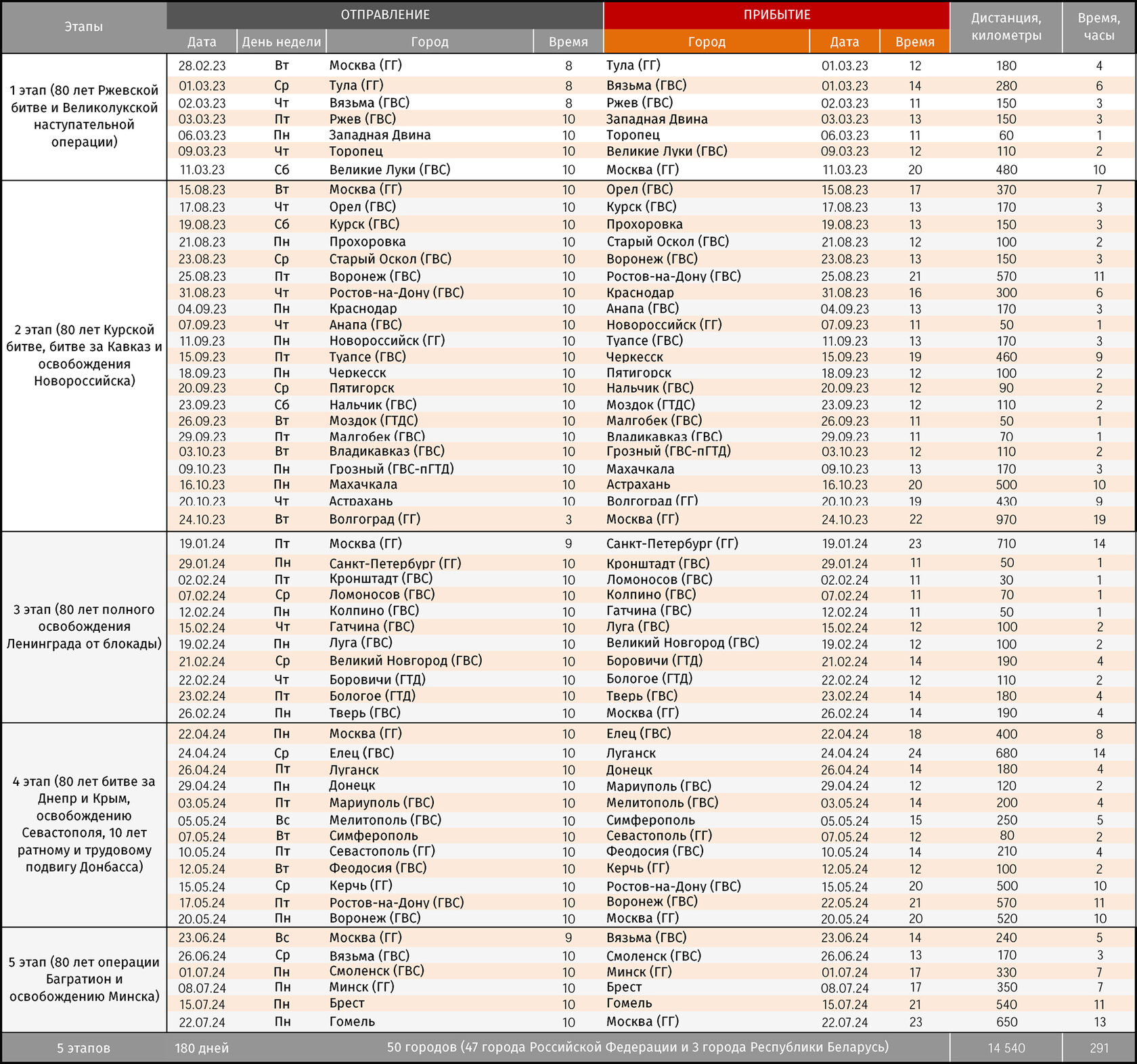Click the distance value 280
This screenshot has width=1137, height=1064.
(x=1006, y=86)
